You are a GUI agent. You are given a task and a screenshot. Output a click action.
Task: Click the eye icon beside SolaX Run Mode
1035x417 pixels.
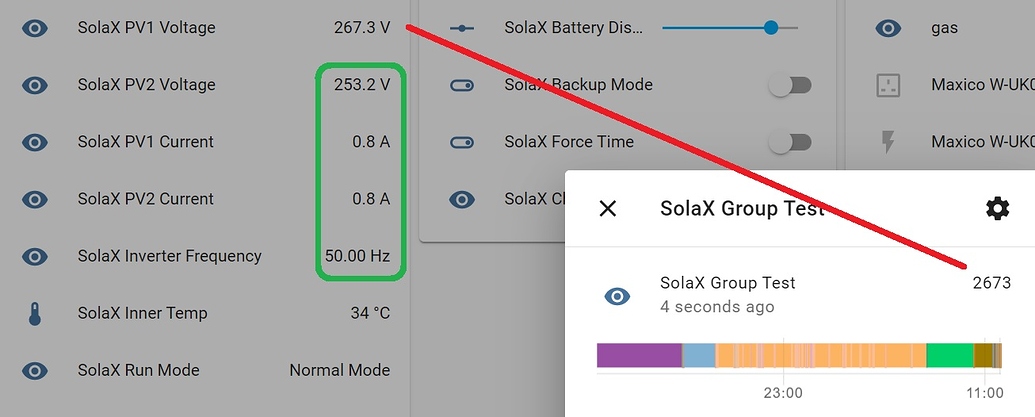pyautogui.click(x=35, y=371)
